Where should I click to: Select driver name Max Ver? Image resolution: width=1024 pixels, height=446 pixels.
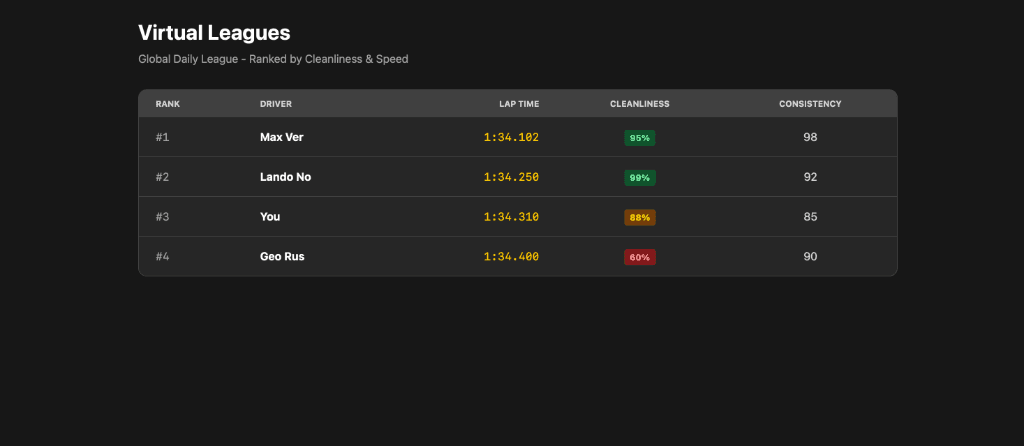pos(281,137)
